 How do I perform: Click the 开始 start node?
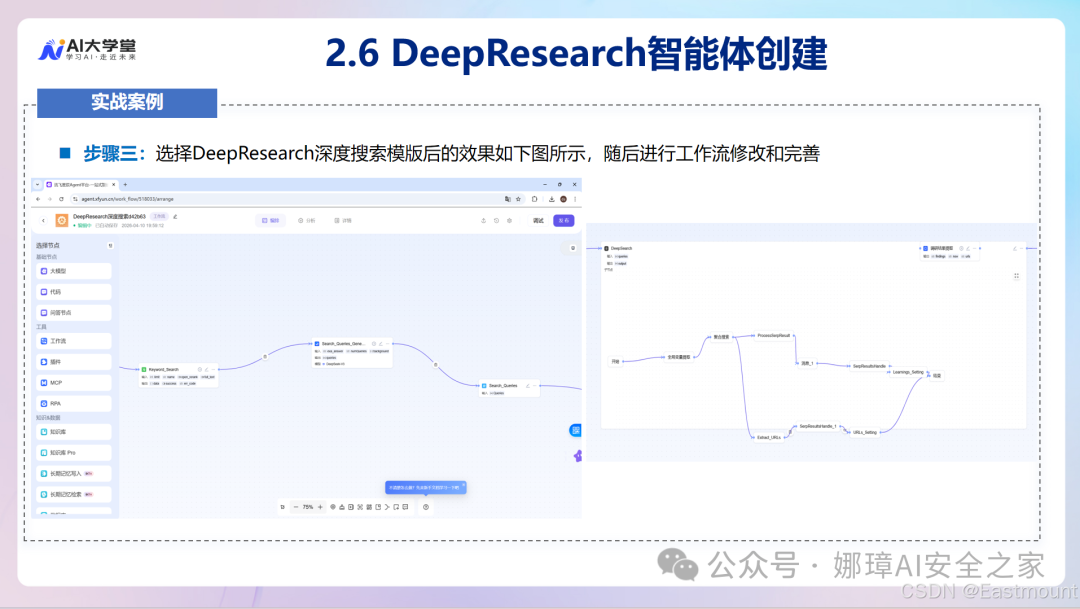pyautogui.click(x=615, y=361)
